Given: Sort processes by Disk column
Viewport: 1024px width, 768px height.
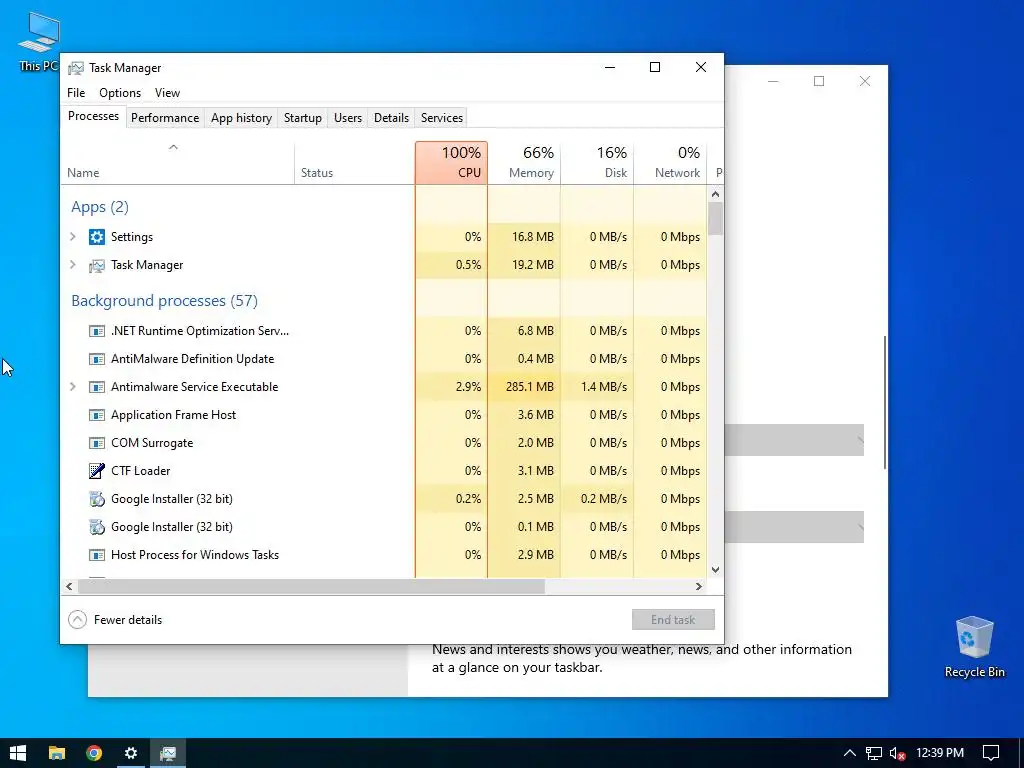Looking at the screenshot, I should pyautogui.click(x=597, y=163).
